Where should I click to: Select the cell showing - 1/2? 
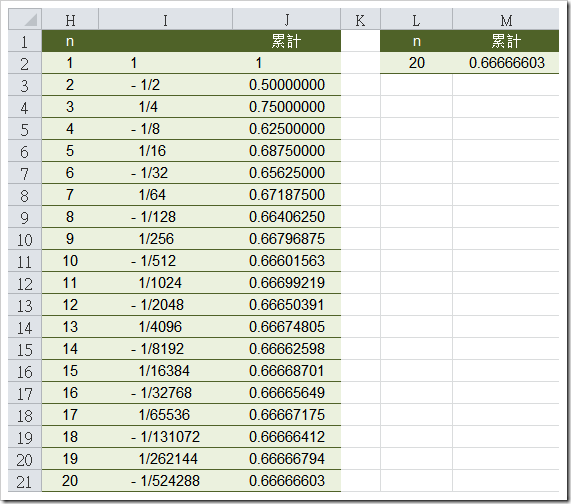(165, 85)
